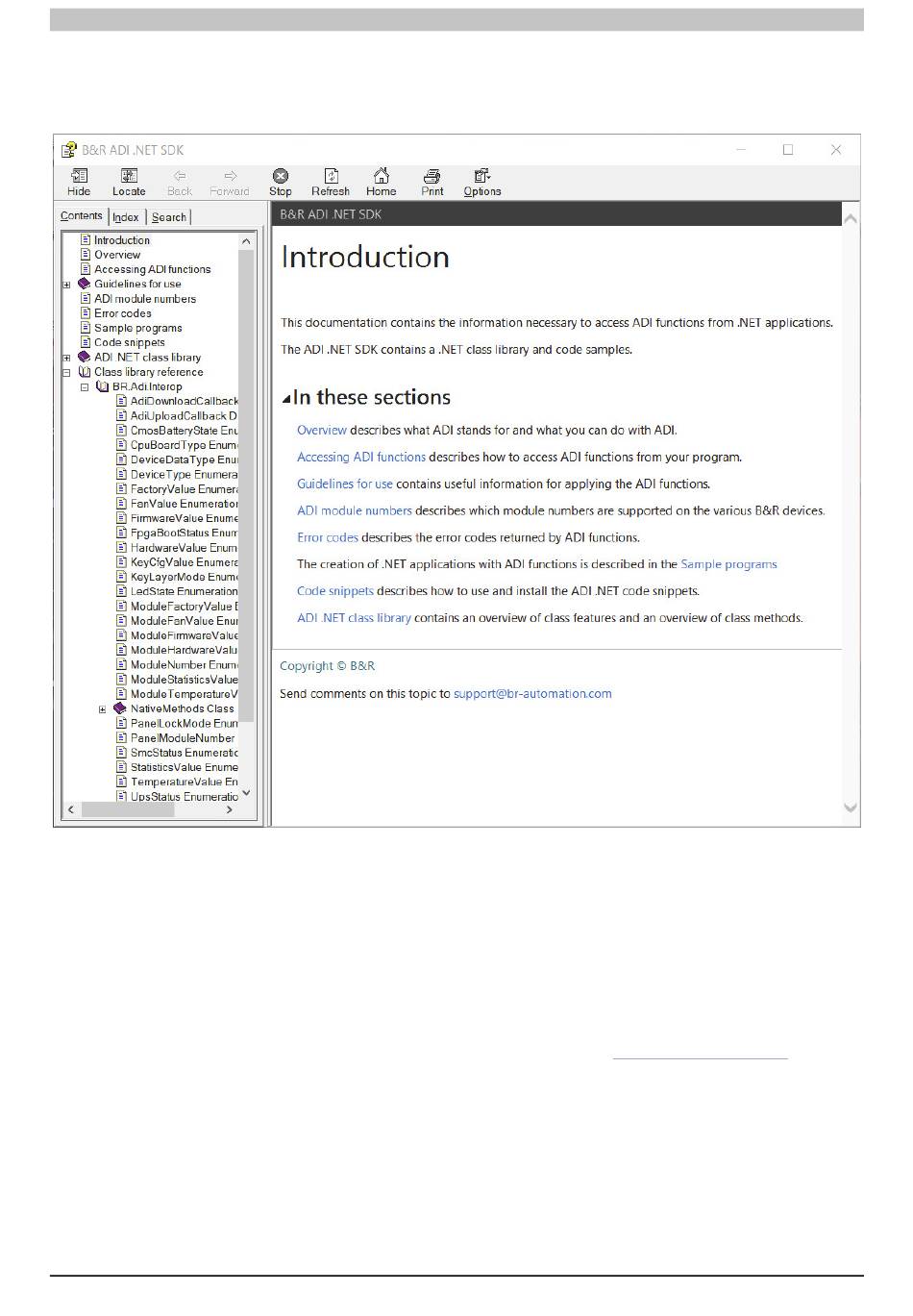Click the contents tree horizontal scrollbar thumb
Viewport: 913px width, 1316px height.
click(x=128, y=810)
